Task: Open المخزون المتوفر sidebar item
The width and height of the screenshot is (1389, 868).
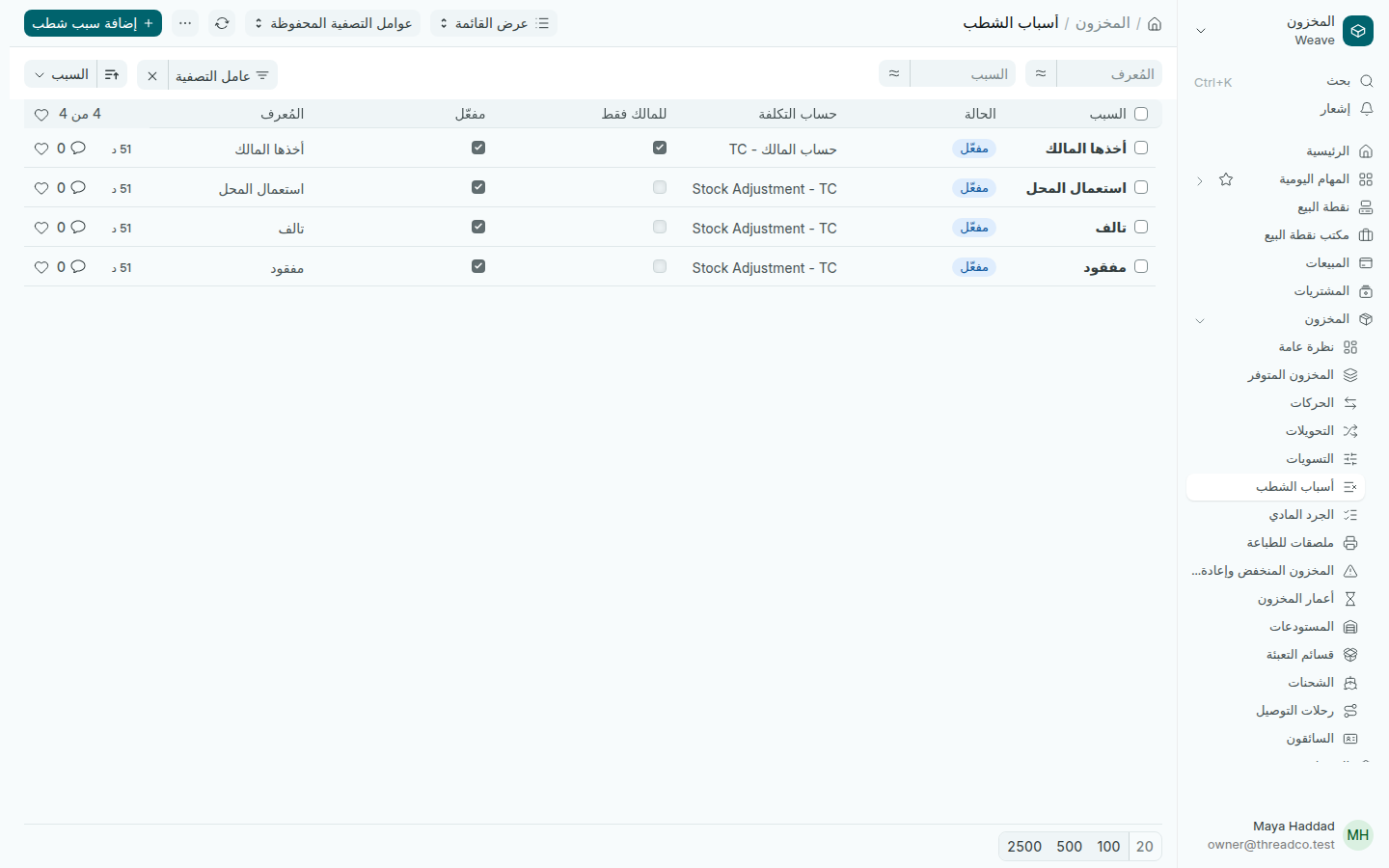Action: pyautogui.click(x=1275, y=375)
